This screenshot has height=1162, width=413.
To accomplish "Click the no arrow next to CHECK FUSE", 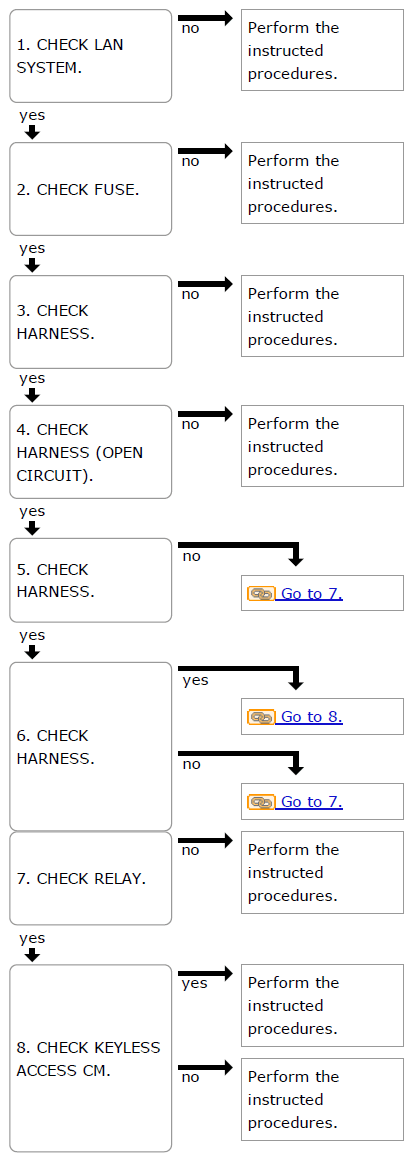I will [205, 151].
